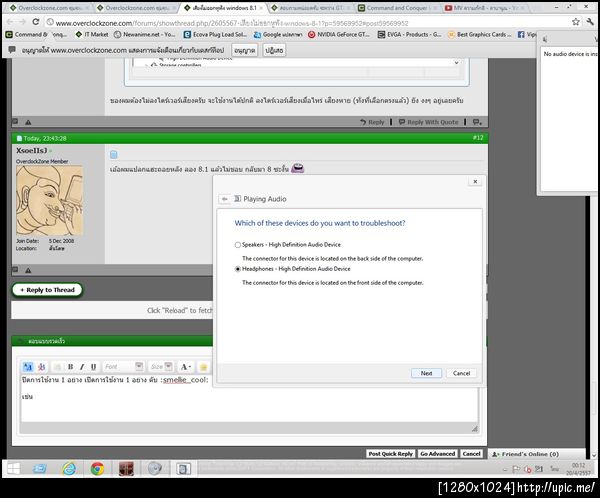Click the Post Quick Reply button
This screenshot has height=498, width=600.
coord(390,454)
